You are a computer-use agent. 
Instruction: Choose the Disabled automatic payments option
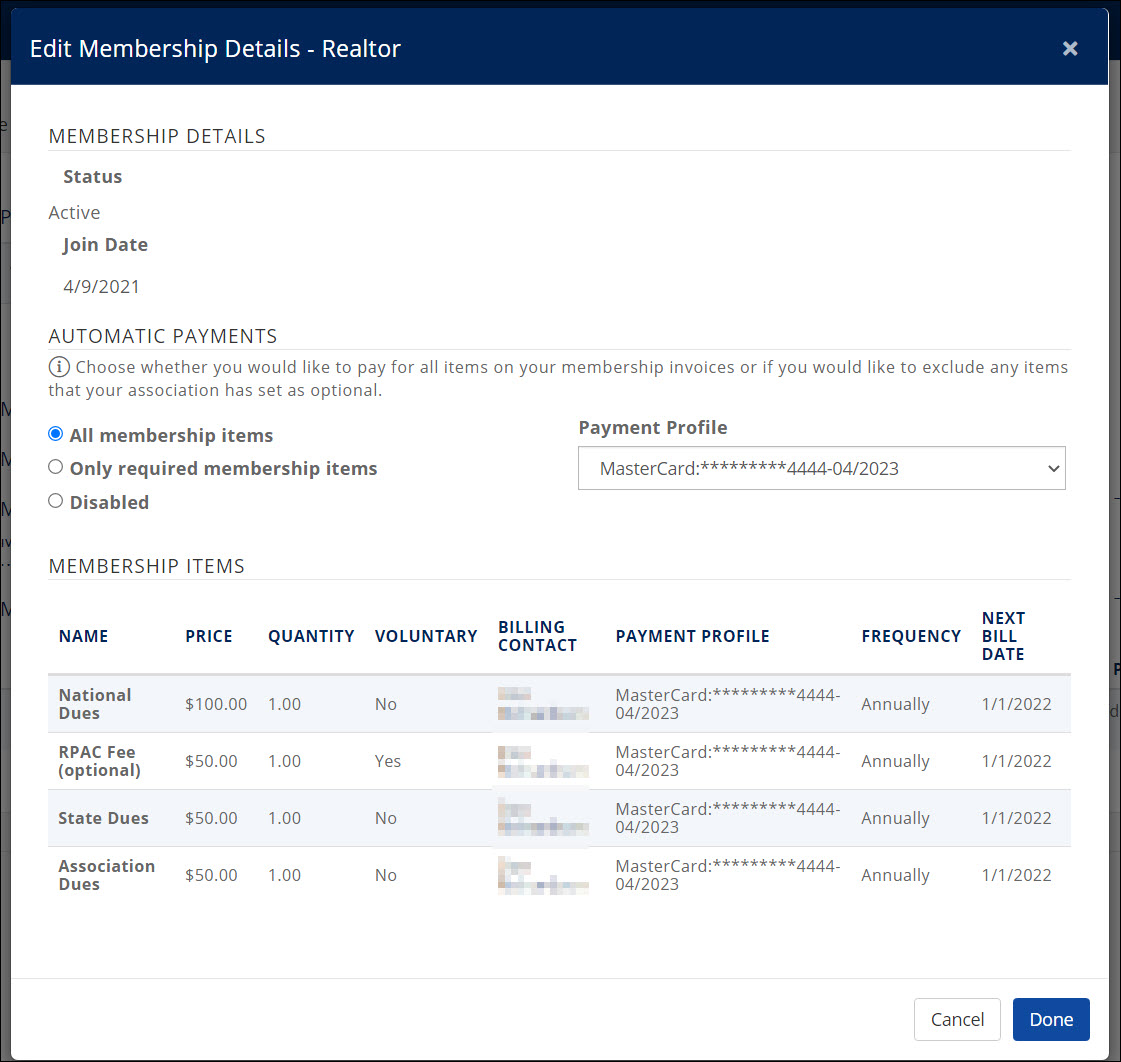tap(56, 501)
